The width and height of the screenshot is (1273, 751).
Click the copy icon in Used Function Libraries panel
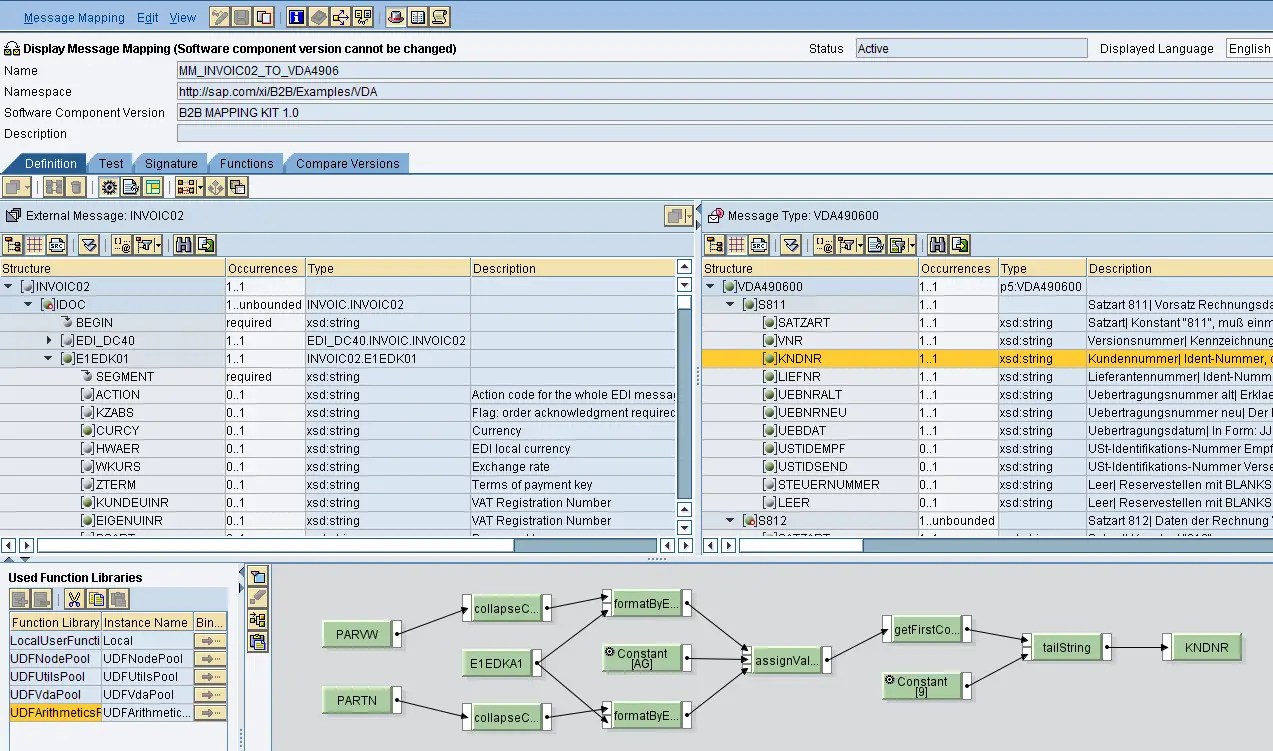pyautogui.click(x=96, y=600)
